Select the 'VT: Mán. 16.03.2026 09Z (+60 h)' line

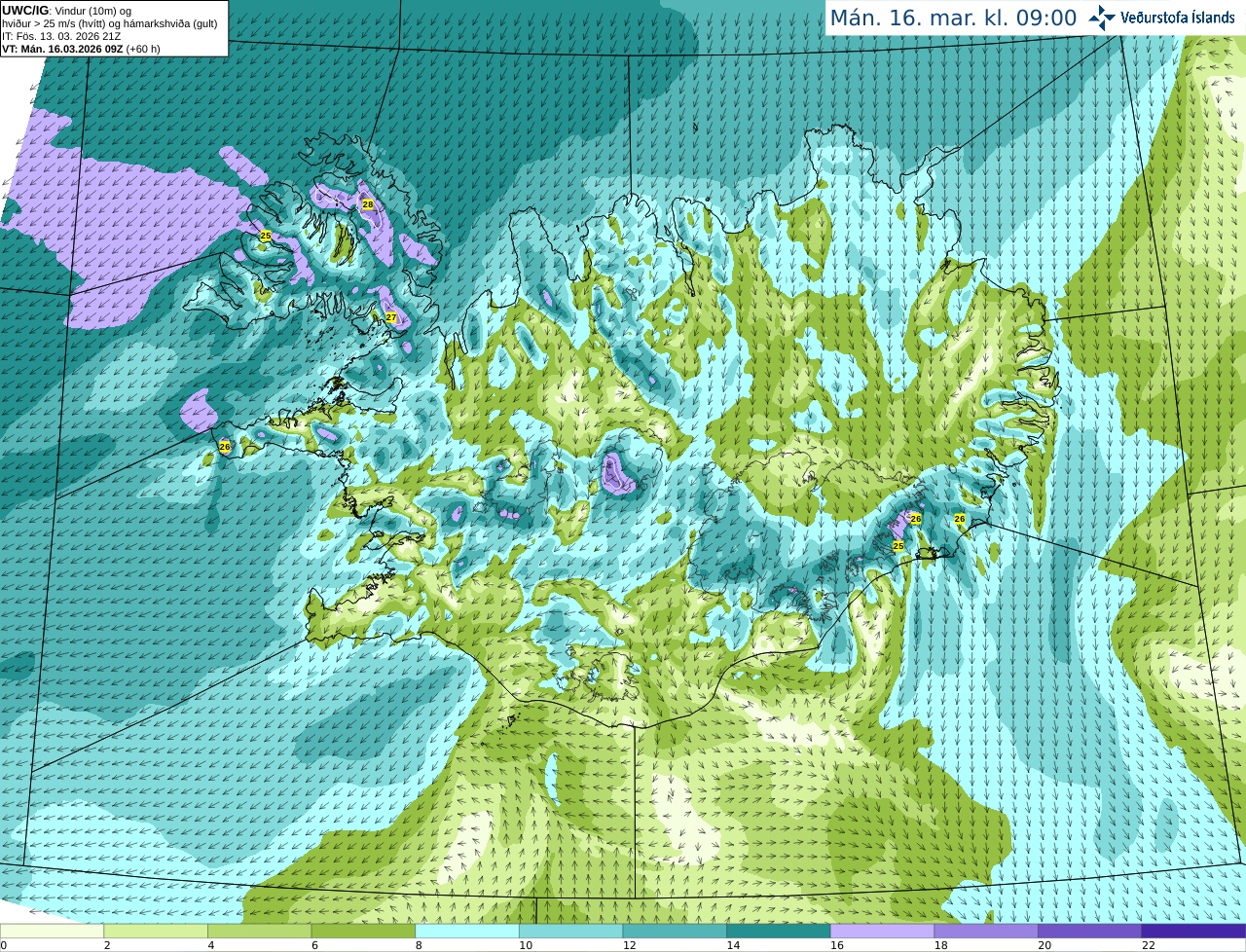[x=82, y=49]
